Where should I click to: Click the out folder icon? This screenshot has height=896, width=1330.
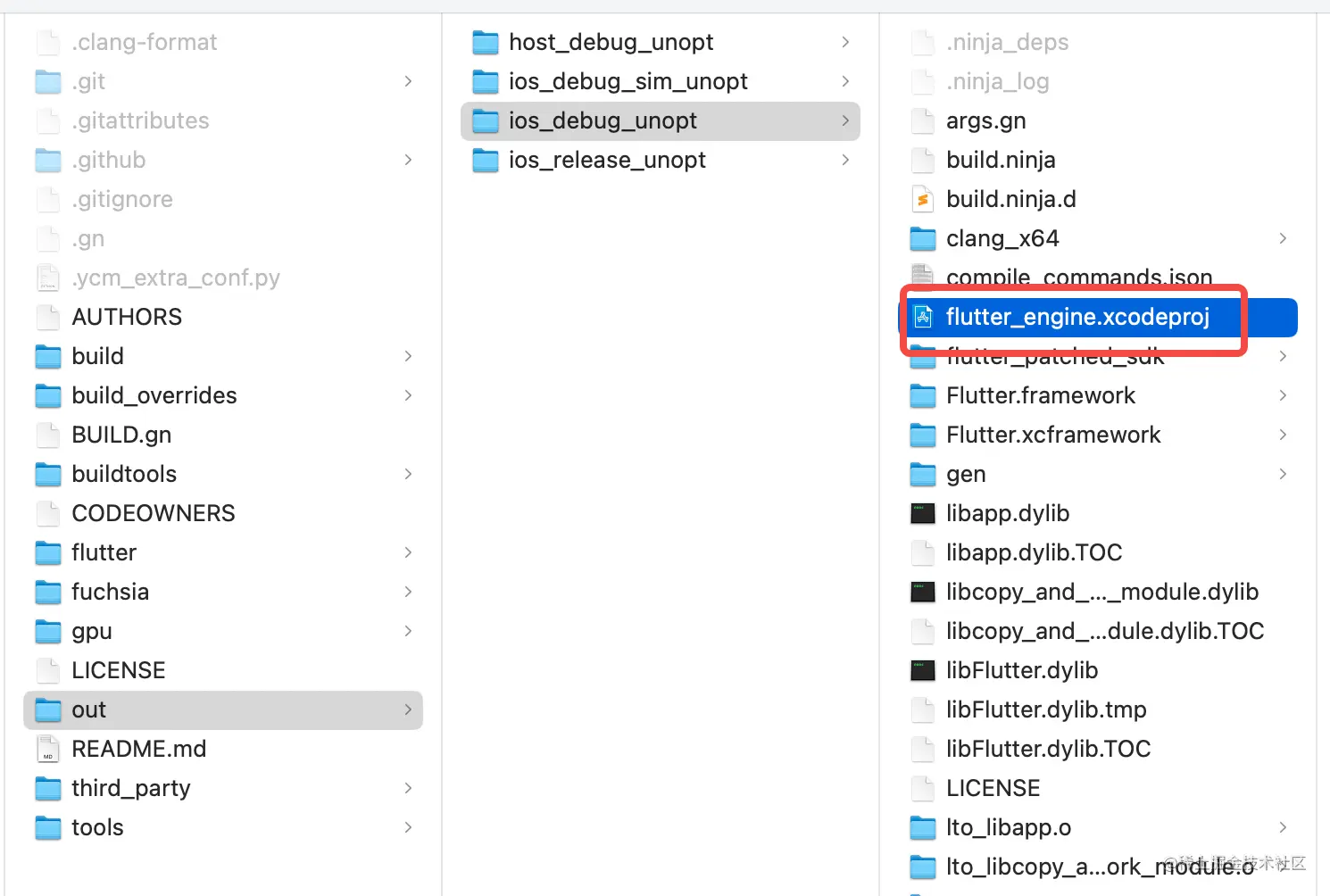[x=48, y=709]
